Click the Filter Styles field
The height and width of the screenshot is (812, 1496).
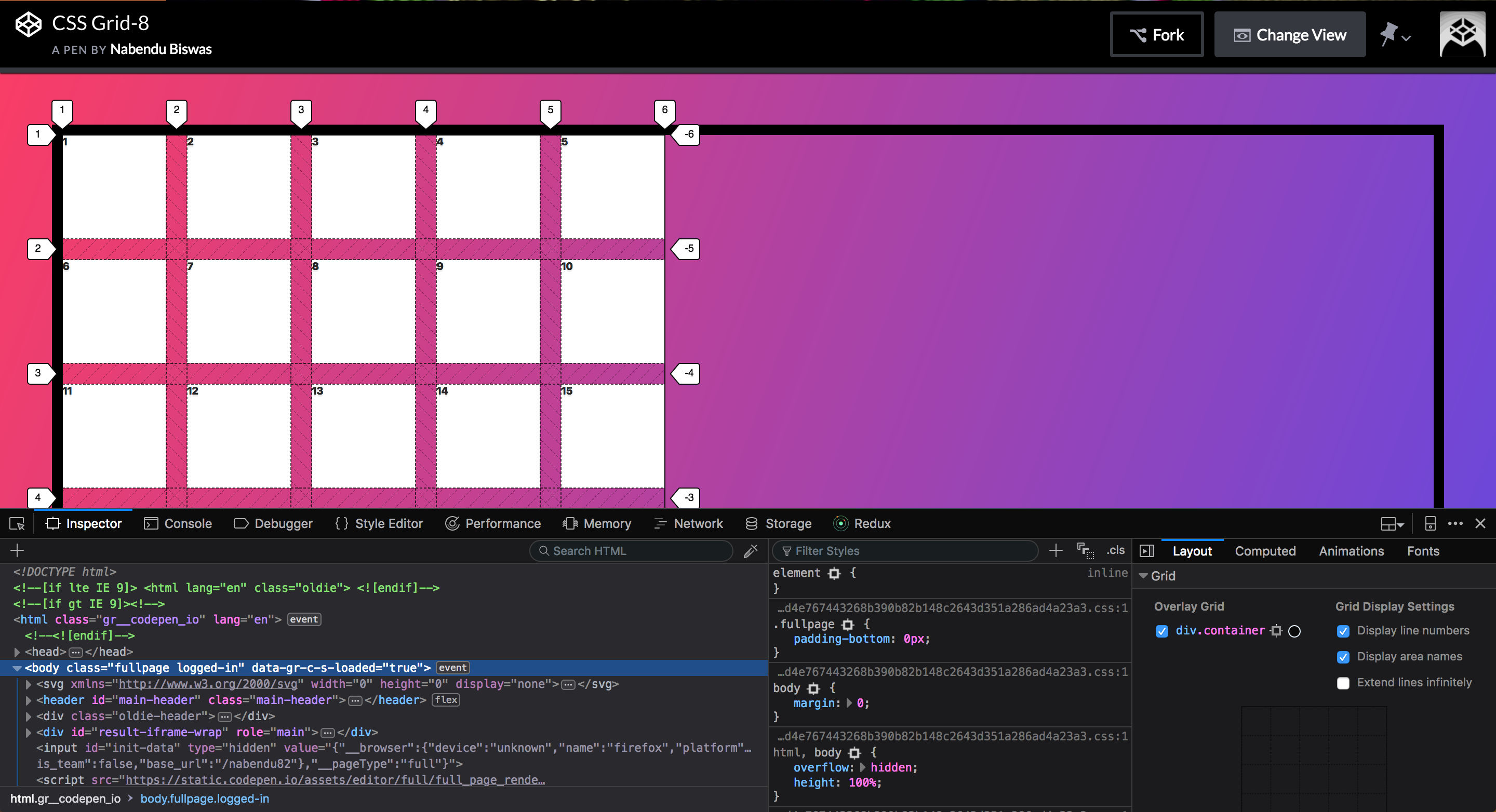pyautogui.click(x=905, y=551)
